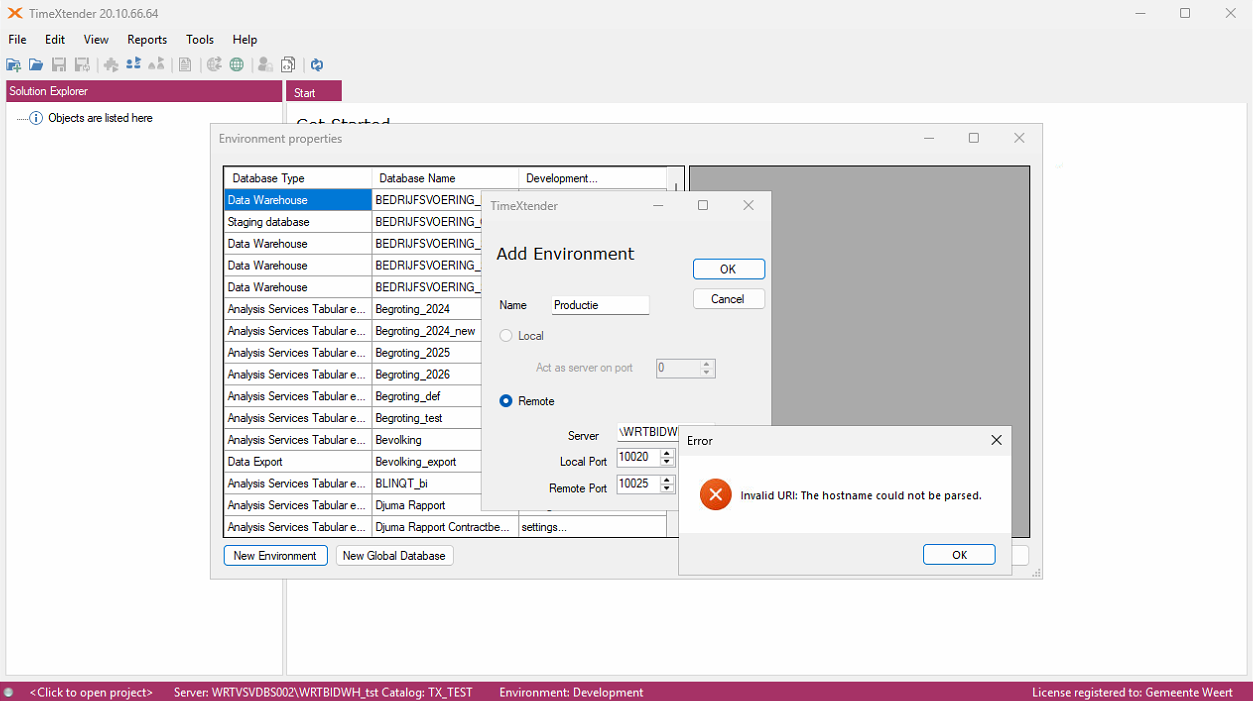Click the Server input field
Image resolution: width=1253 pixels, height=701 pixels.
point(647,432)
